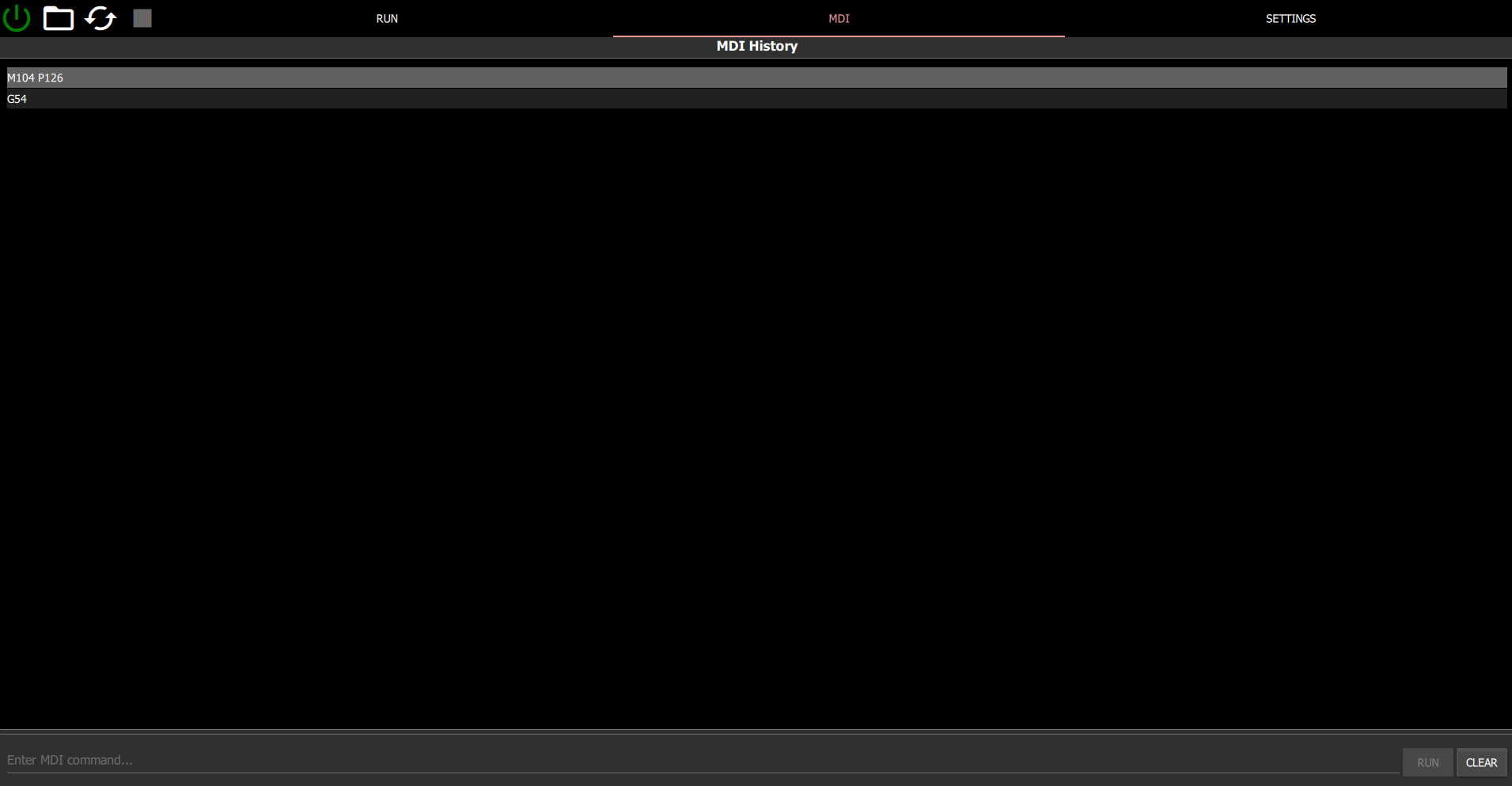Toggle the green machine power icon
Screen dimensions: 1512x786
click(x=17, y=18)
